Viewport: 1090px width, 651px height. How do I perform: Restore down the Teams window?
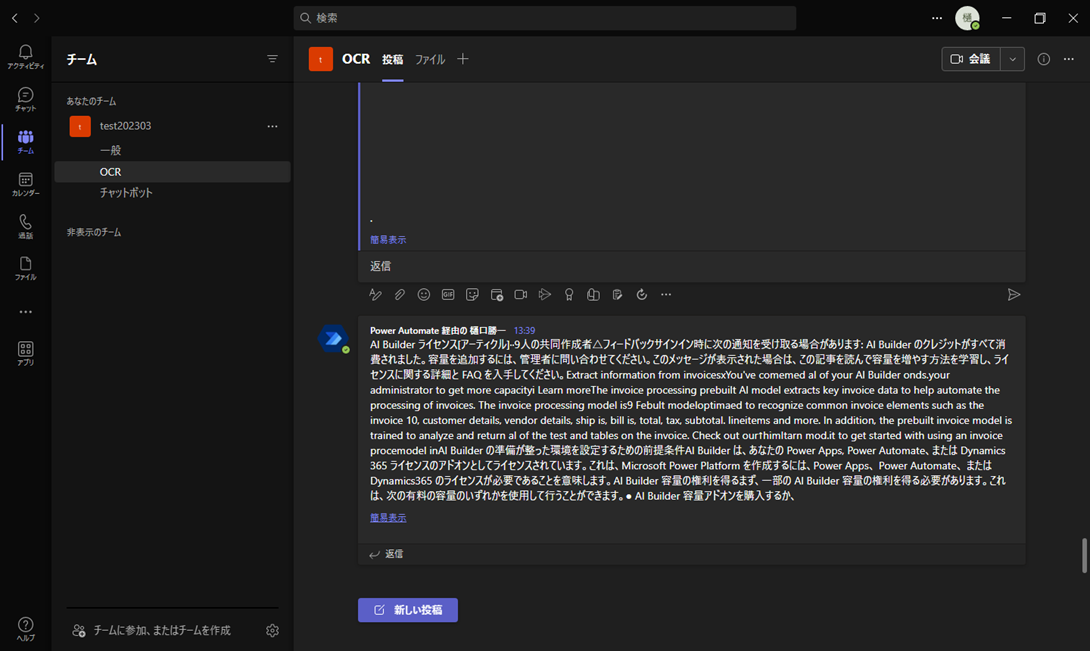[1040, 18]
